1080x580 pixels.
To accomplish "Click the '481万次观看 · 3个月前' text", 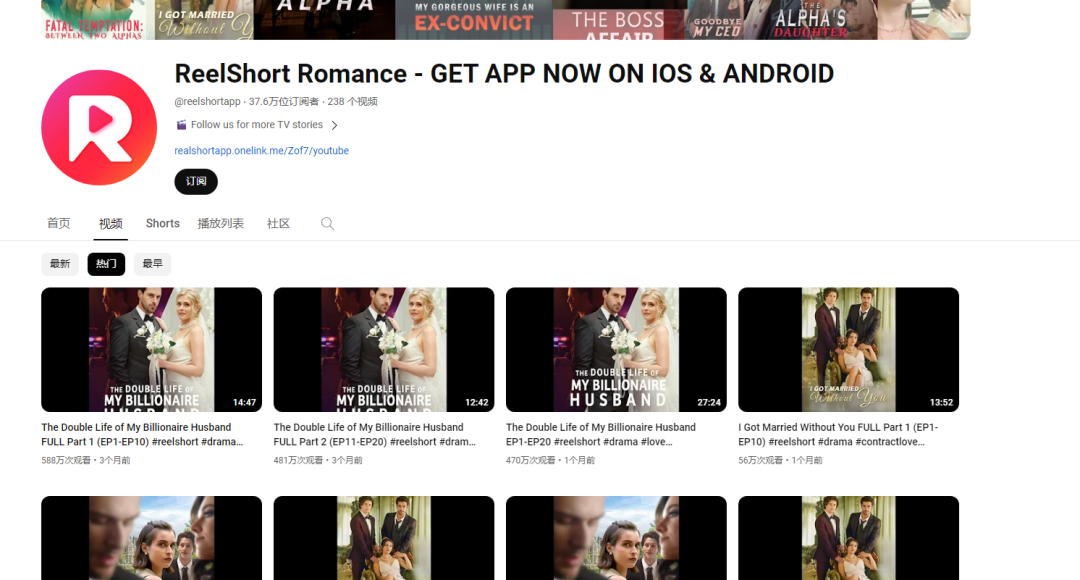I will pos(318,460).
